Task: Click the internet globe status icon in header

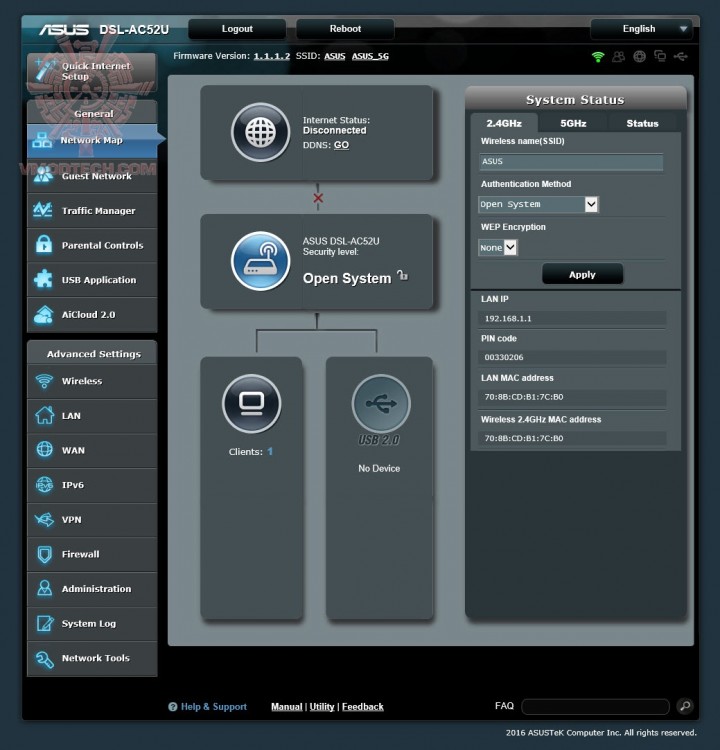Action: [x=640, y=56]
